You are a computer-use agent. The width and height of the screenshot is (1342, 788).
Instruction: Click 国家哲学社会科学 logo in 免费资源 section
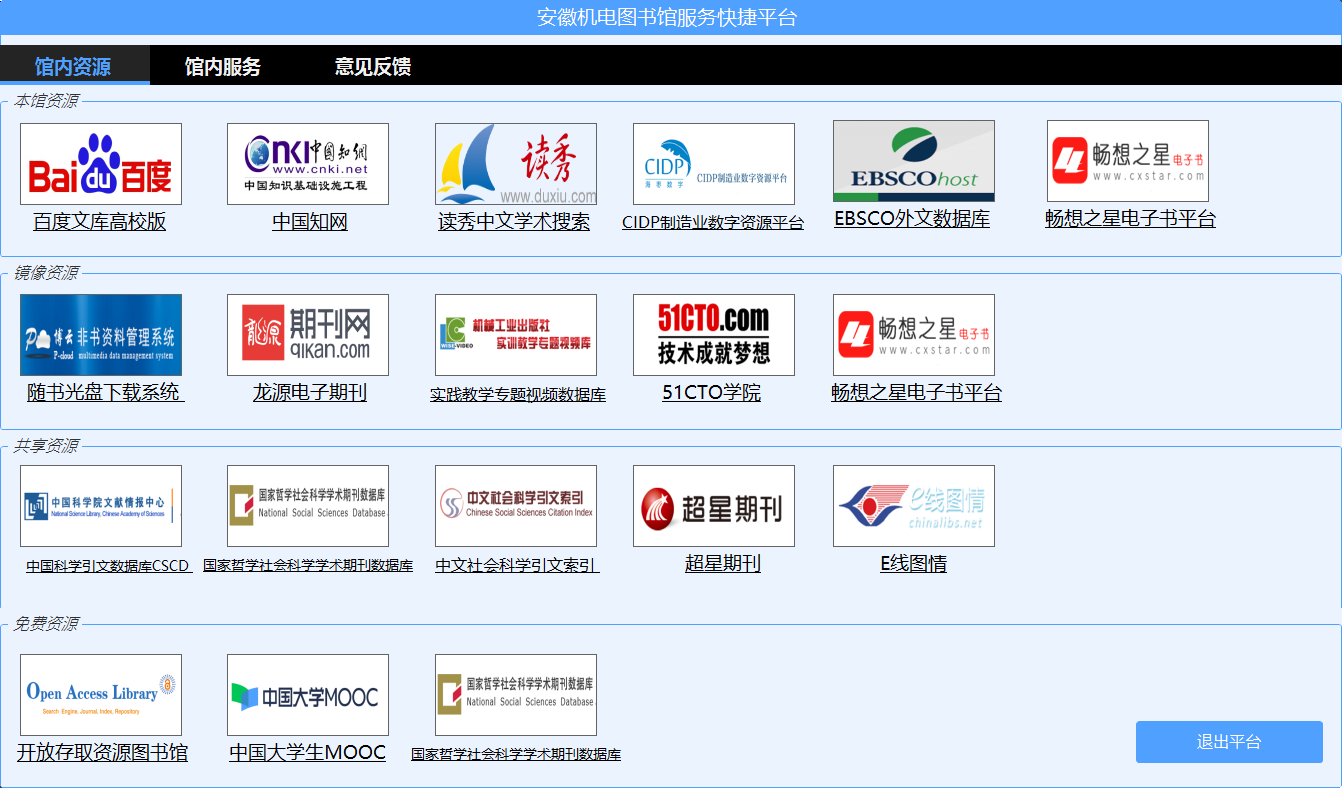(516, 695)
